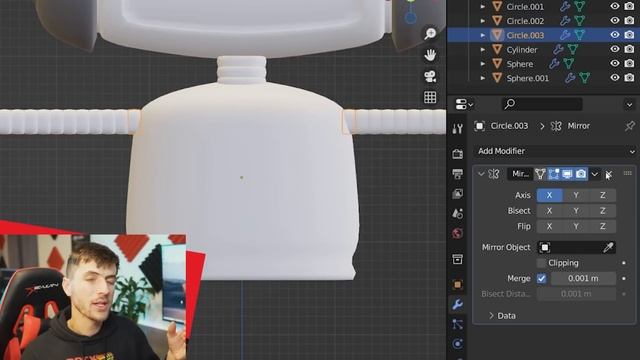Disable Sphere.001 in renders camera icon
This screenshot has height=360, width=640.
pyautogui.click(x=629, y=78)
